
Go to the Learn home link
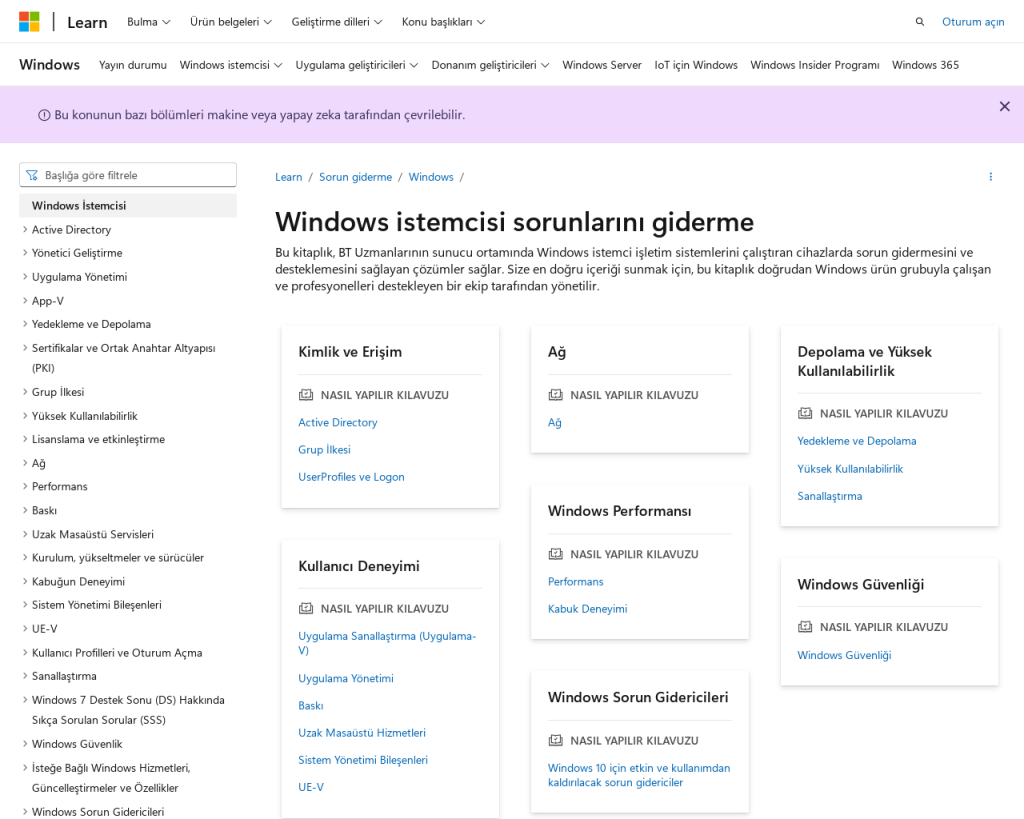[x=87, y=22]
